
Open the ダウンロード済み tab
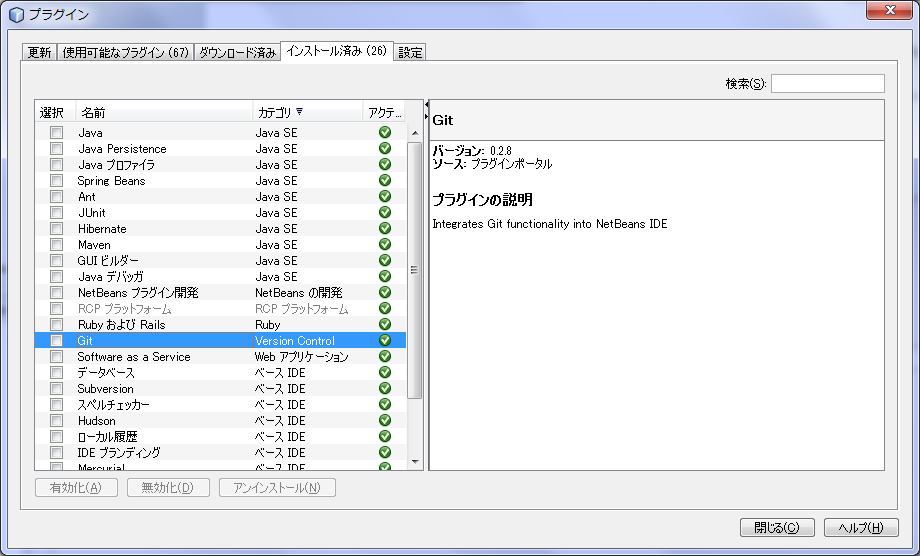click(237, 52)
